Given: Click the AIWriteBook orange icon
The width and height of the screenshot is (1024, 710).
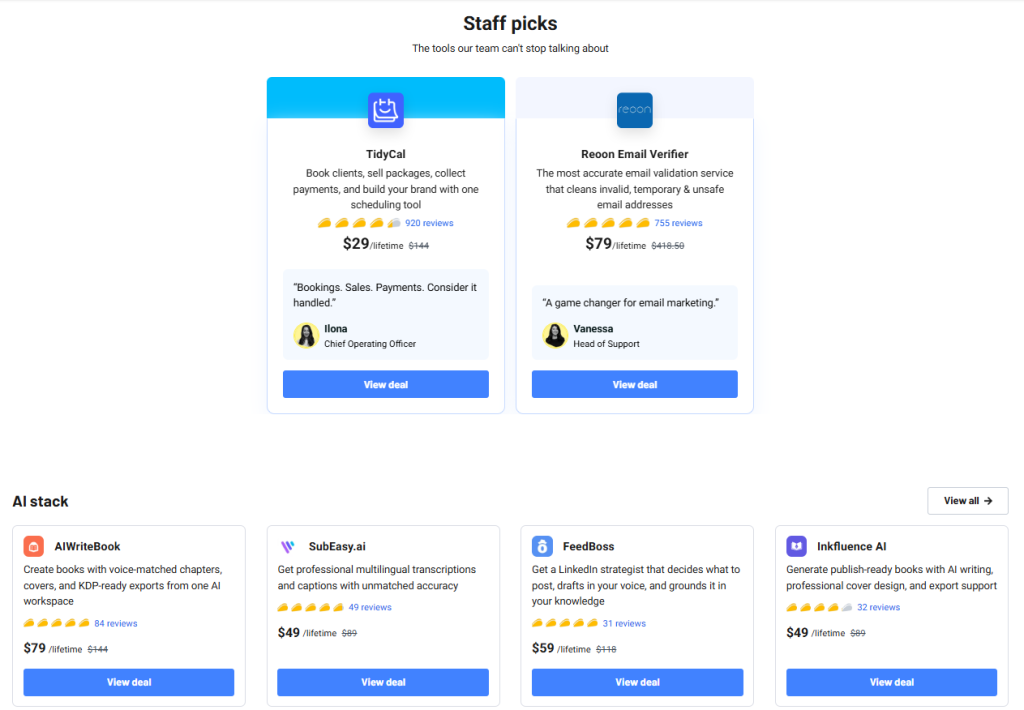Looking at the screenshot, I should 33,546.
